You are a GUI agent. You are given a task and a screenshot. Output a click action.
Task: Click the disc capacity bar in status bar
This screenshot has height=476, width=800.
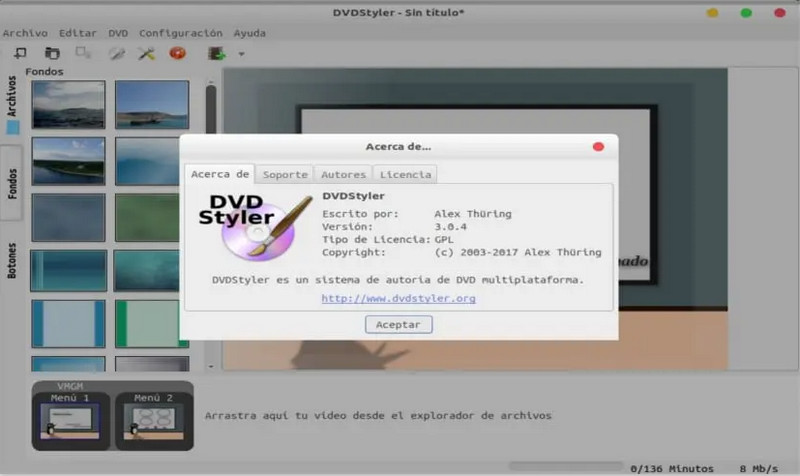[x=565, y=466]
